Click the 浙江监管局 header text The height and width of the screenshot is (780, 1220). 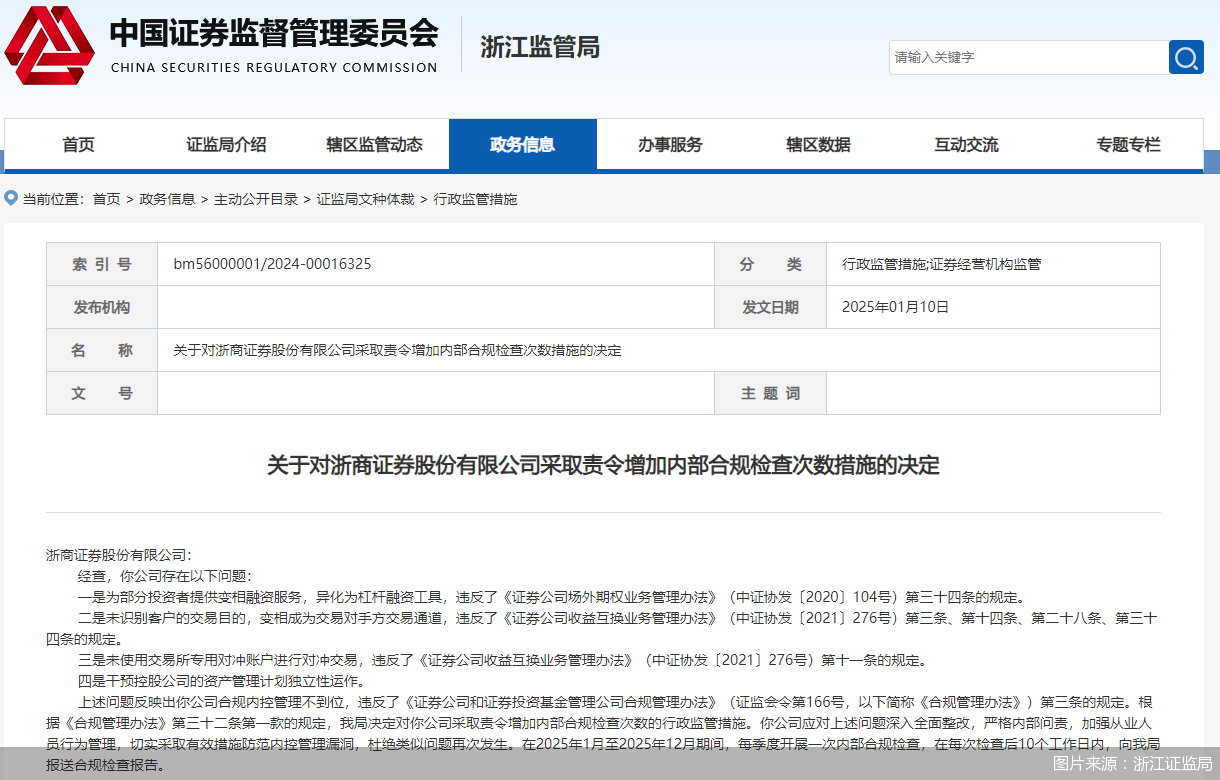pyautogui.click(x=540, y=47)
